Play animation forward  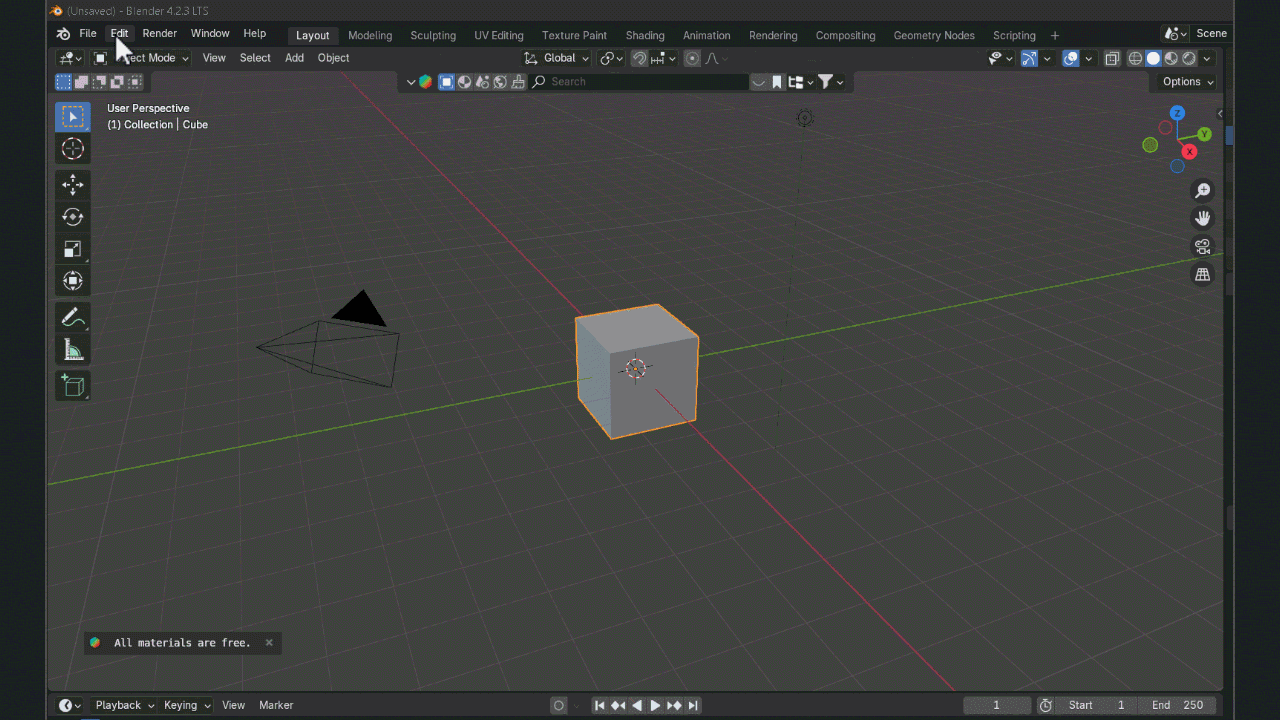pyautogui.click(x=655, y=705)
